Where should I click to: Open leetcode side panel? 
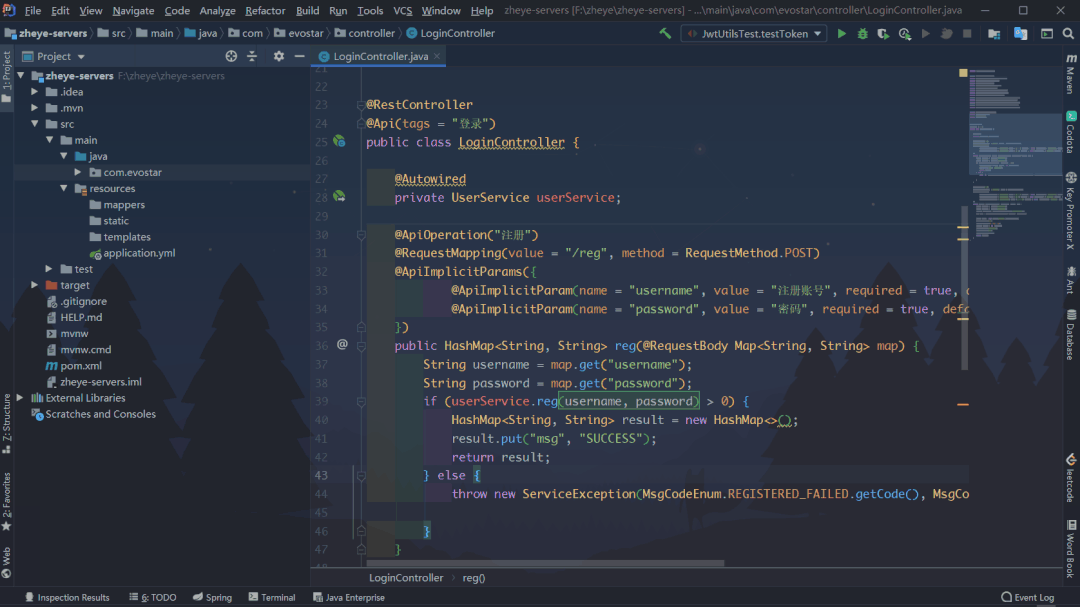[1070, 477]
